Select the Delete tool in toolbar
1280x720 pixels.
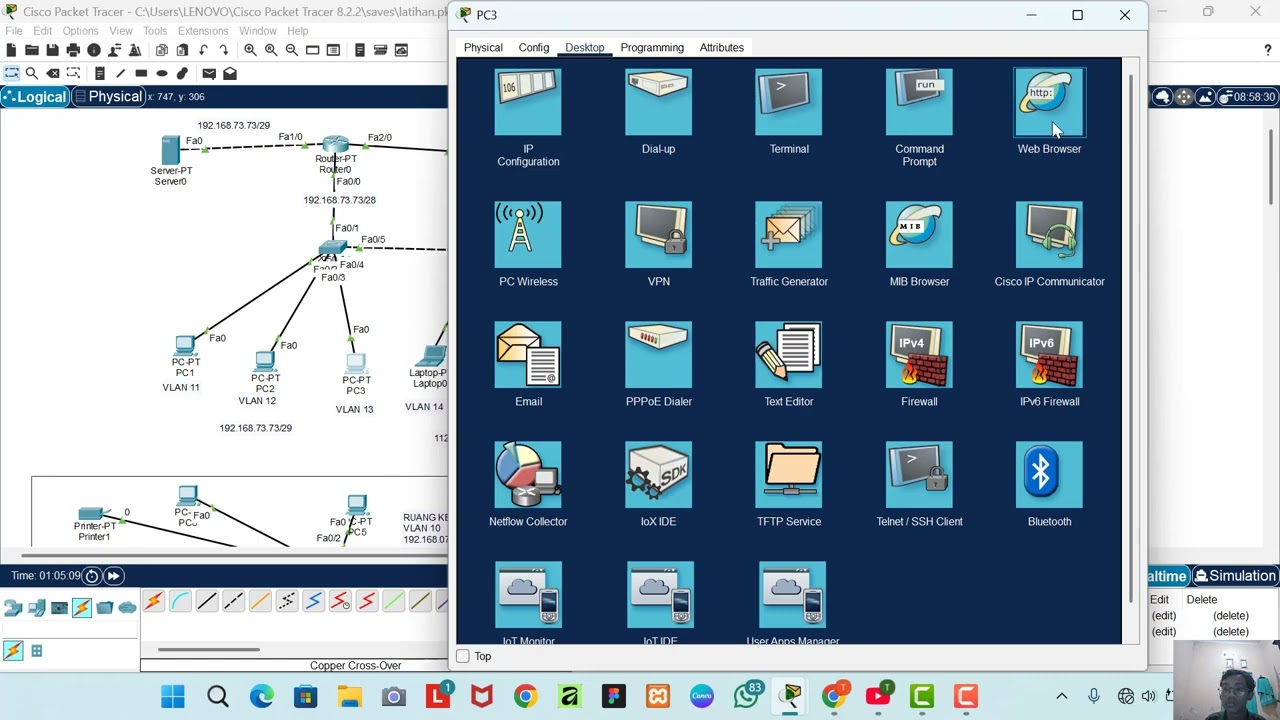(54, 73)
